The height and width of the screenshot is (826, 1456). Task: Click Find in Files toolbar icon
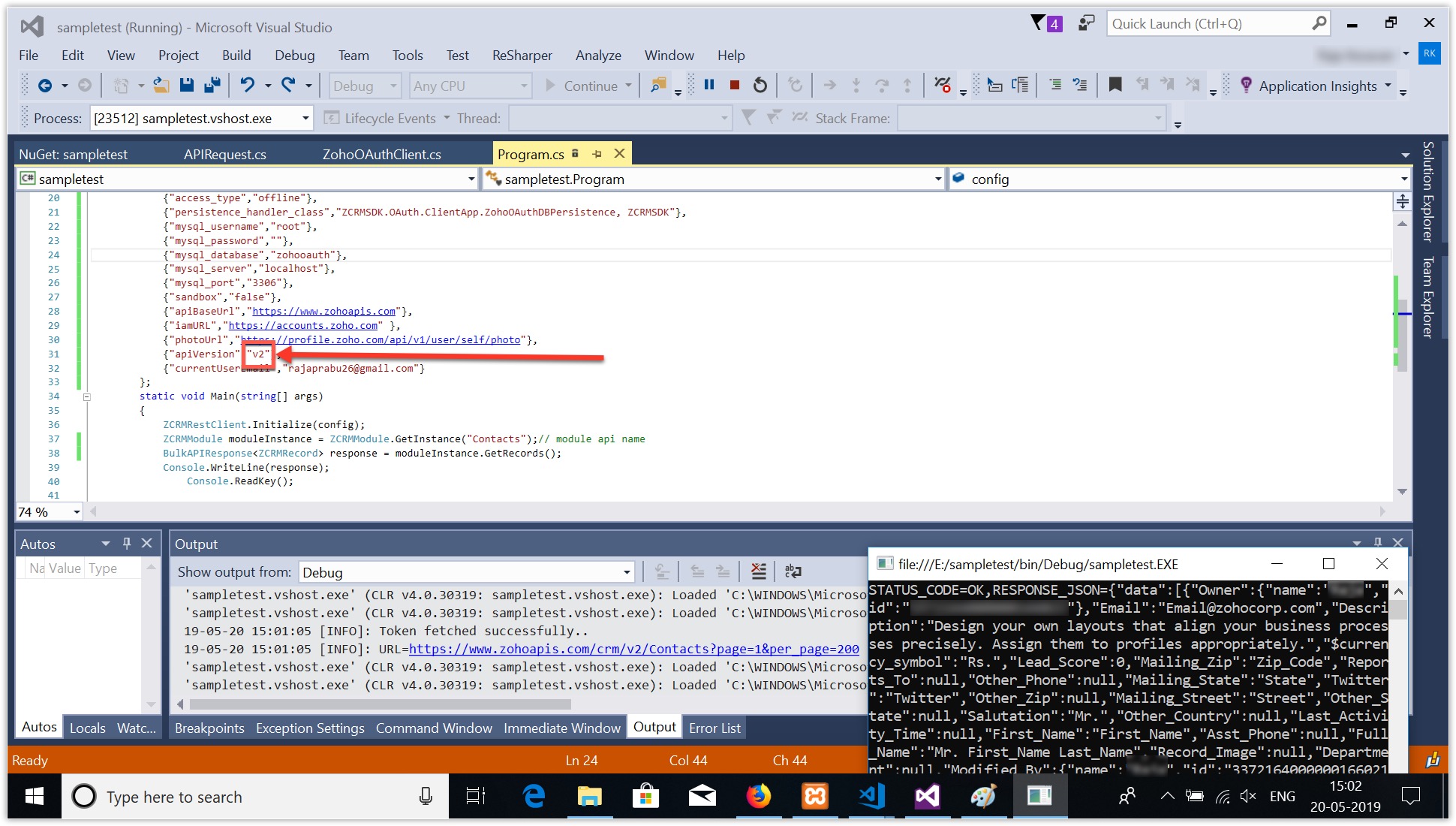click(x=658, y=86)
